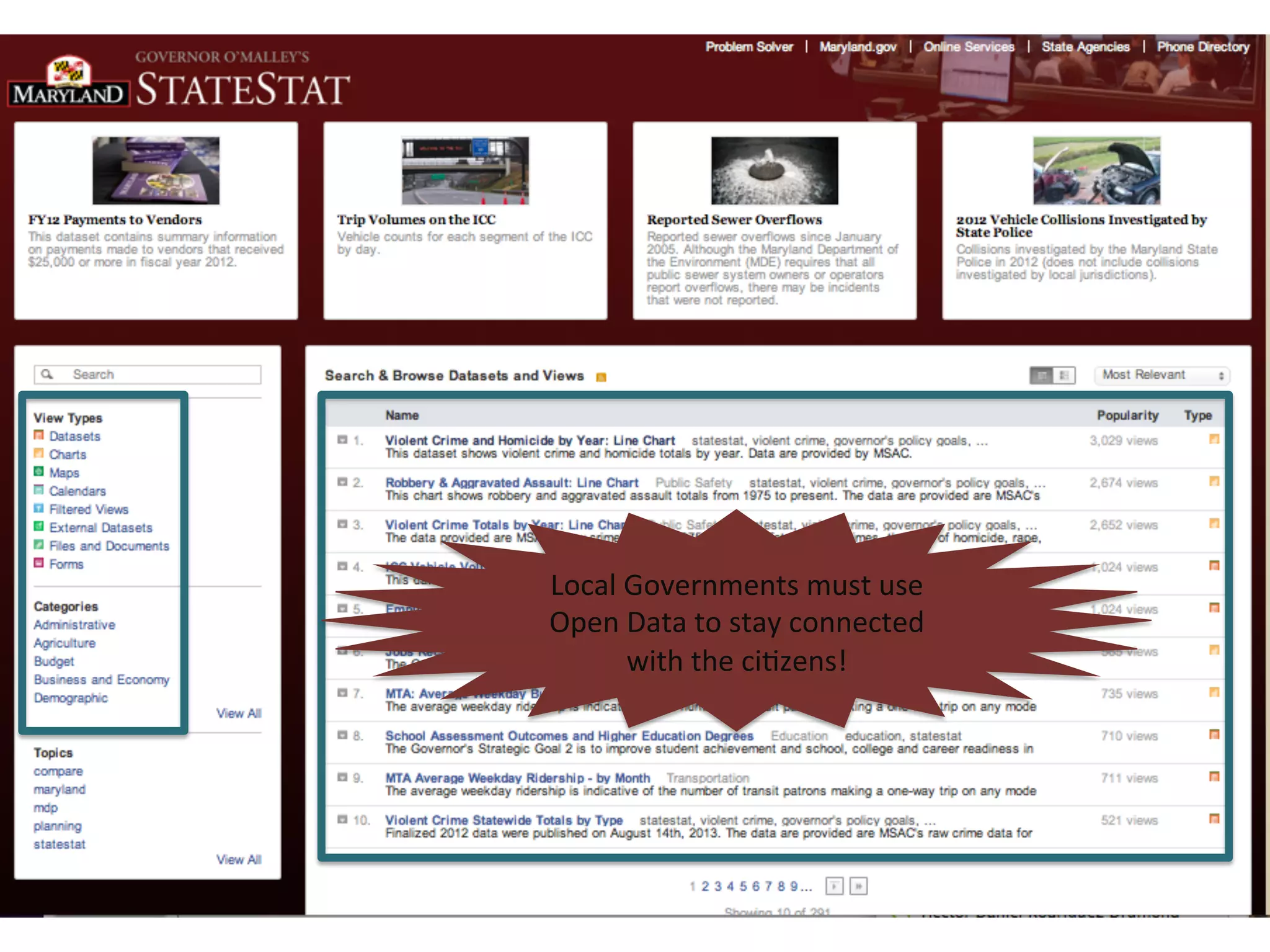This screenshot has width=1270, height=952.
Task: Select the maryland topic
Action: click(60, 789)
